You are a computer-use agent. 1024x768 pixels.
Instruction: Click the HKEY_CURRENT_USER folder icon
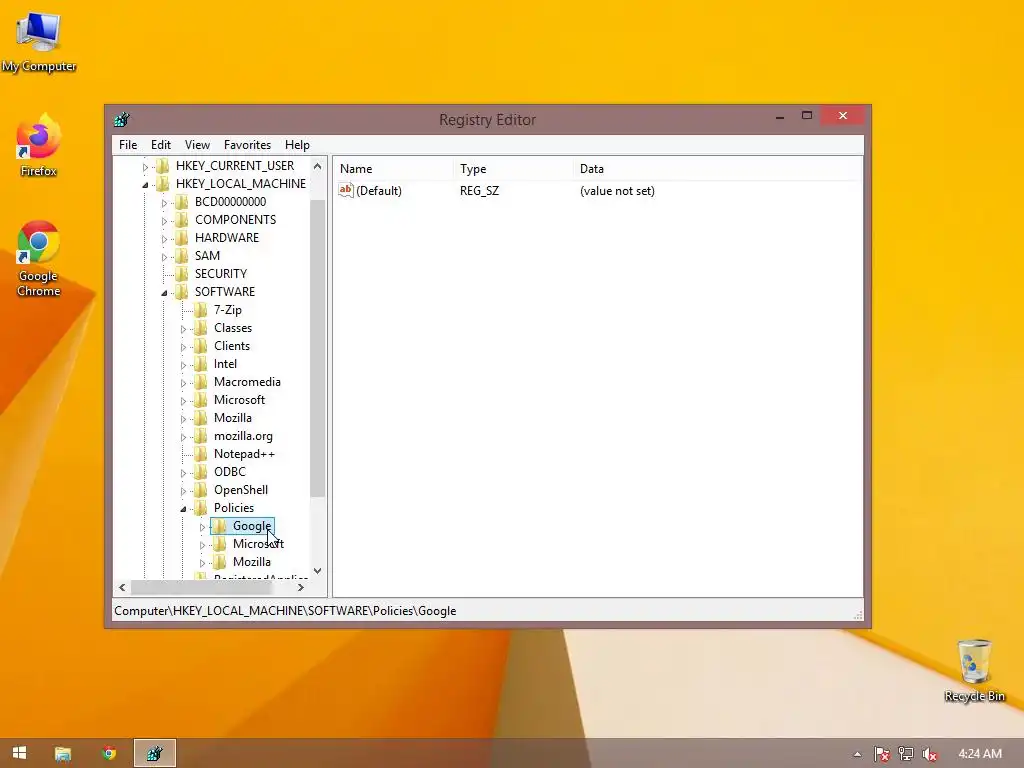[163, 166]
